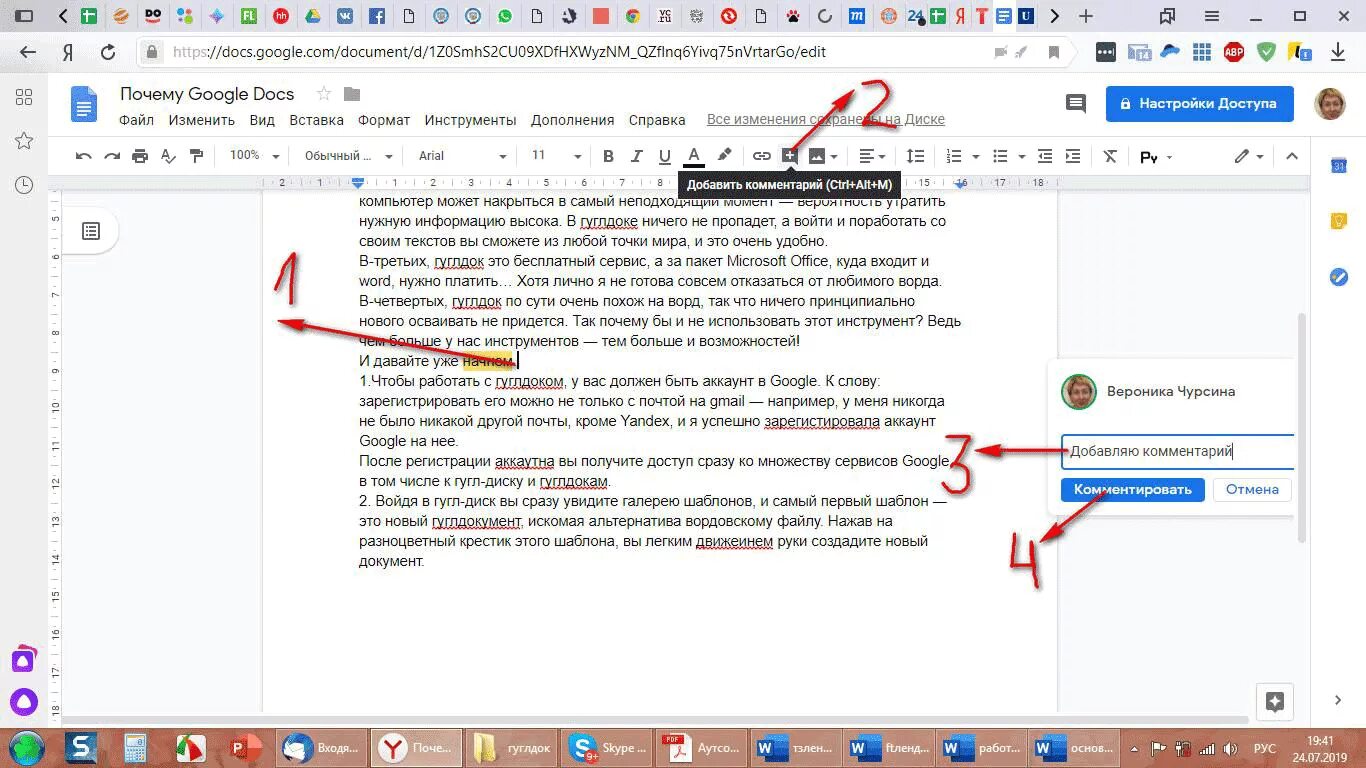Open the text color picker
Image resolution: width=1366 pixels, height=768 pixels.
[694, 156]
